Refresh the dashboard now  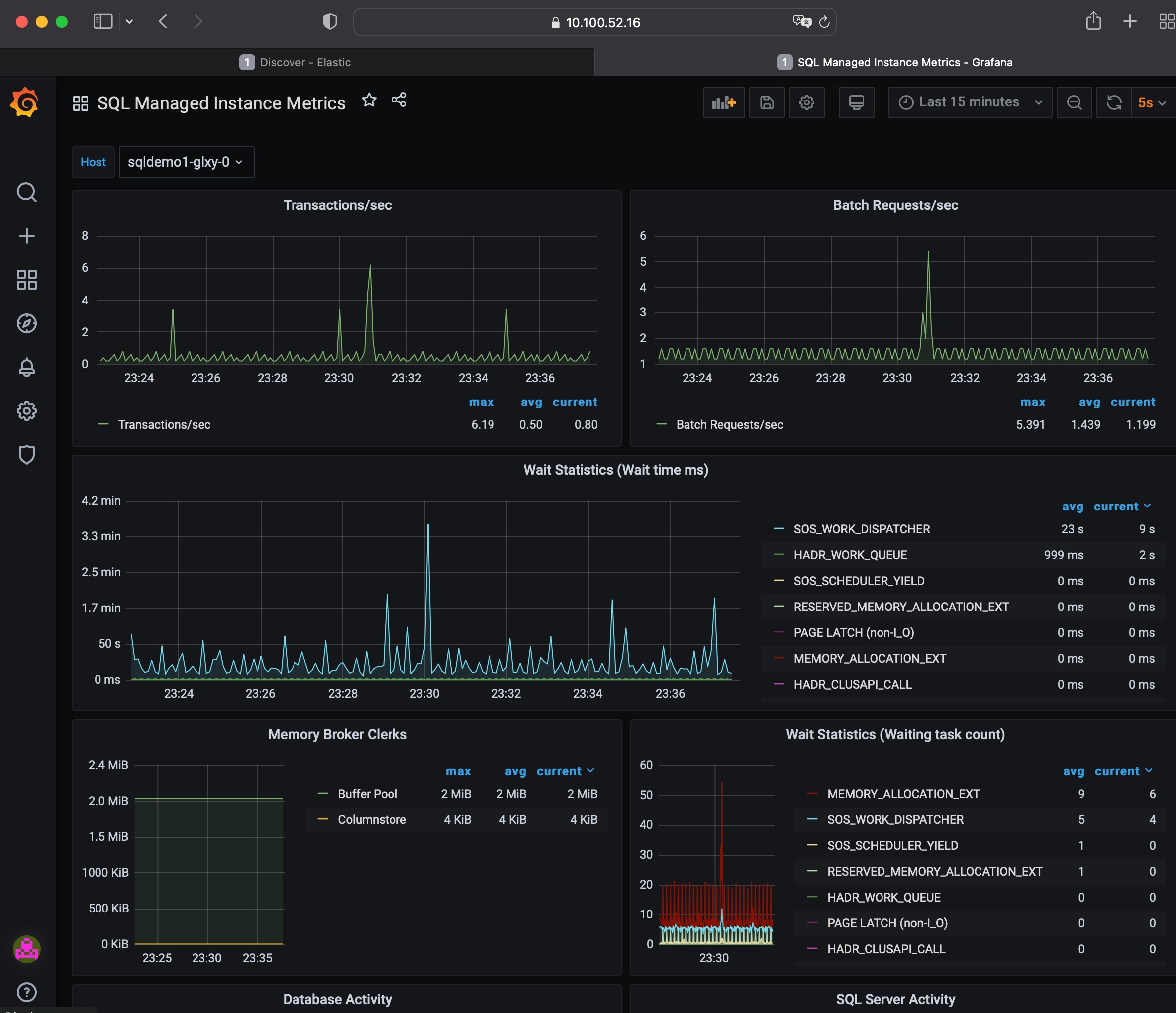click(1114, 102)
